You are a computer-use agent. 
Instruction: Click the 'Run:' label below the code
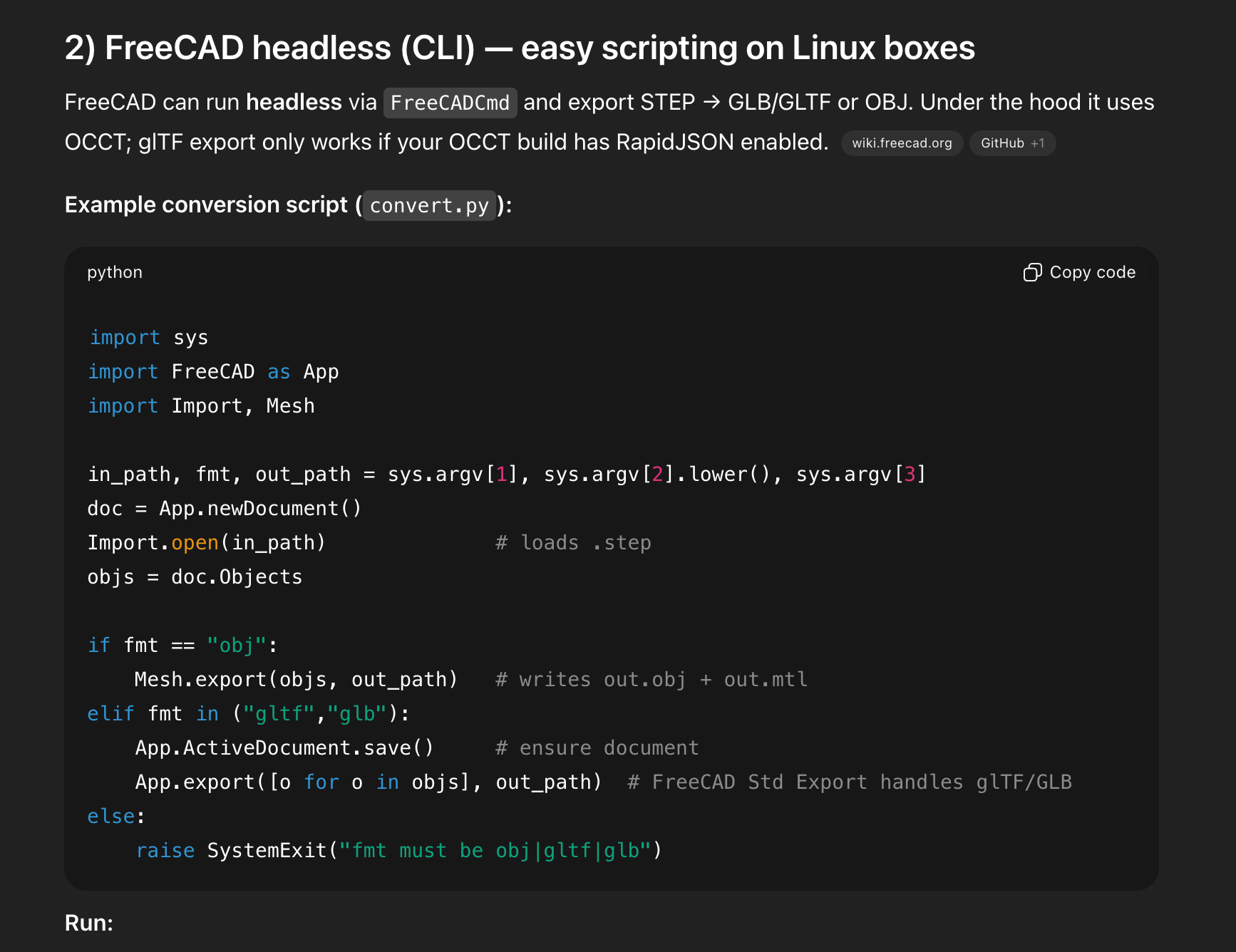89,923
